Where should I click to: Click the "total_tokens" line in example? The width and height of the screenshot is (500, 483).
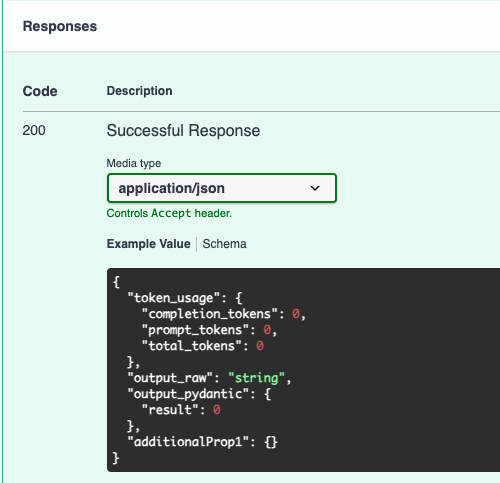click(203, 346)
